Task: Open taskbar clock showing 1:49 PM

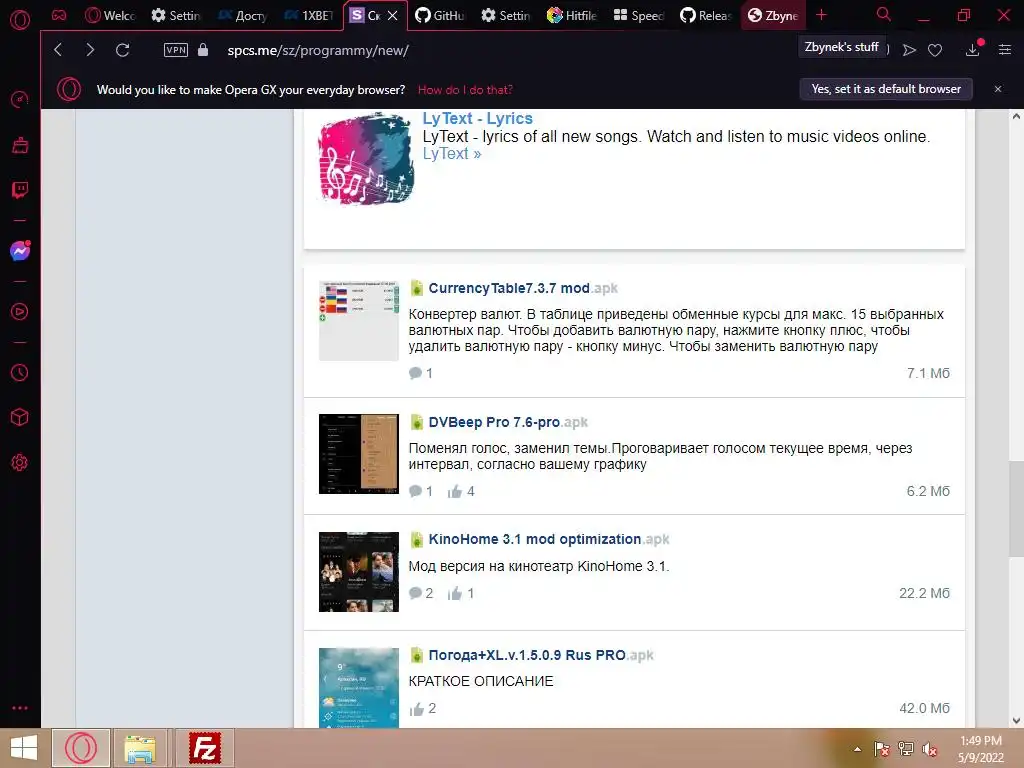Action: tap(981, 749)
